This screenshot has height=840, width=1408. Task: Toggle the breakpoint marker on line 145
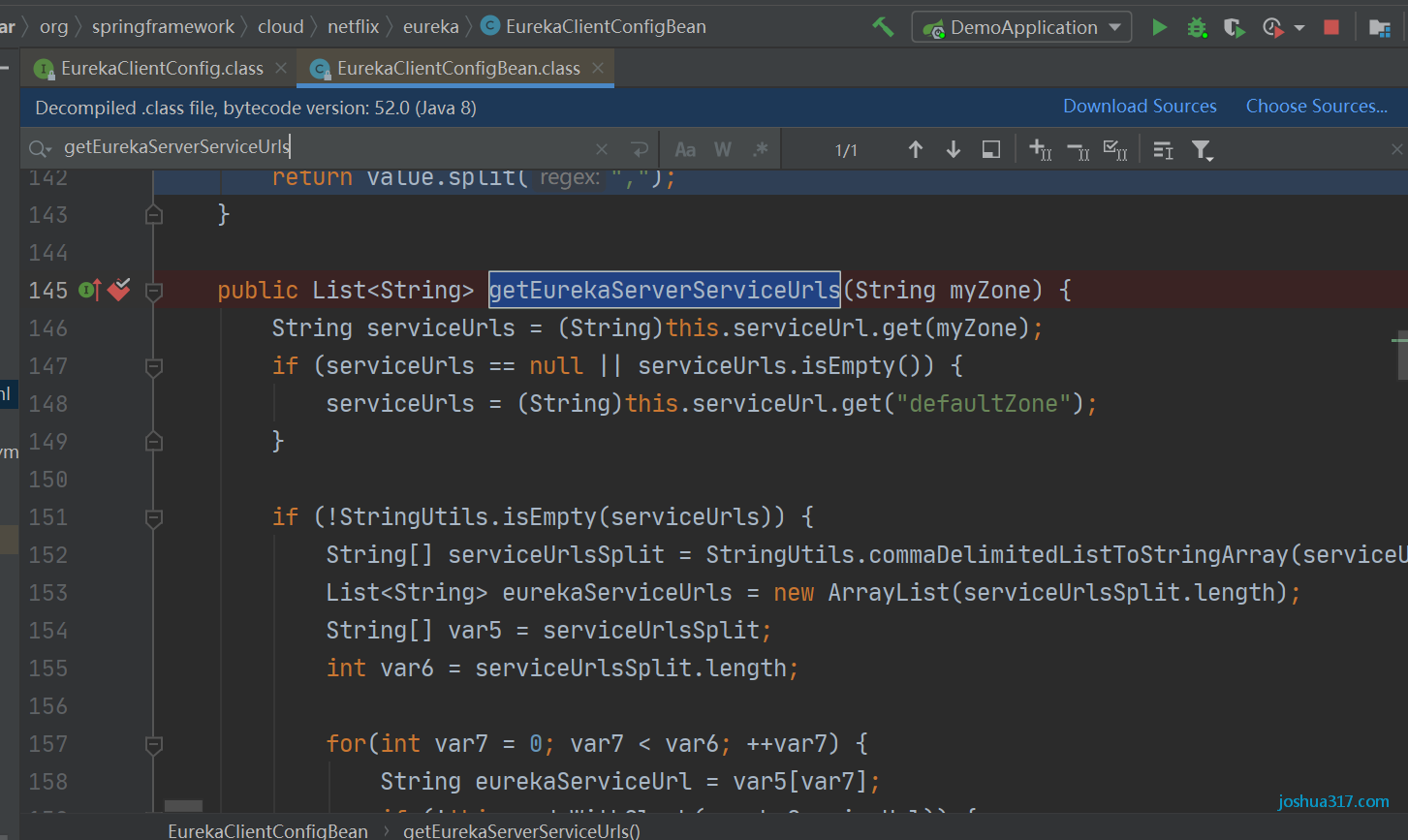click(x=119, y=289)
